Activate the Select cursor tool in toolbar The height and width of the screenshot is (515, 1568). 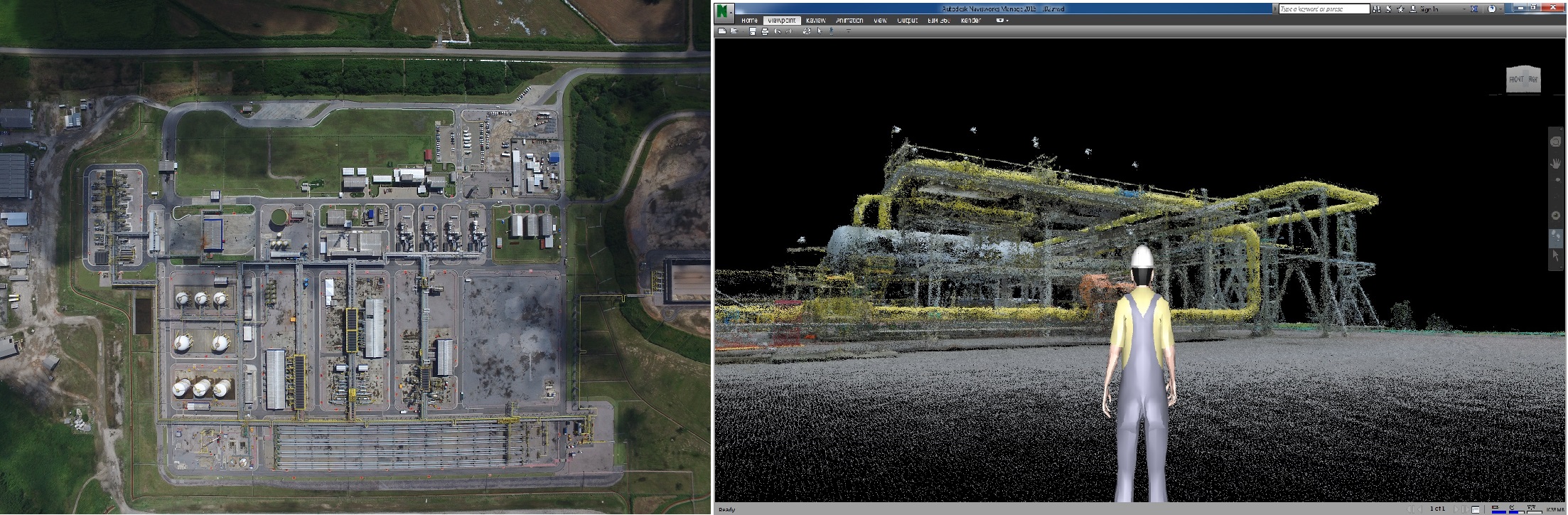point(820,31)
